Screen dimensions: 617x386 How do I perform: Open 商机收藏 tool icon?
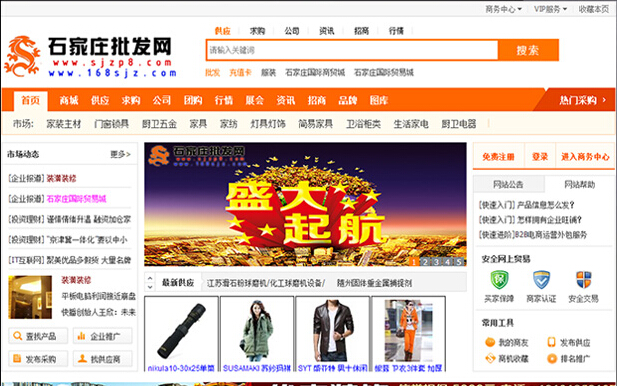coord(490,358)
